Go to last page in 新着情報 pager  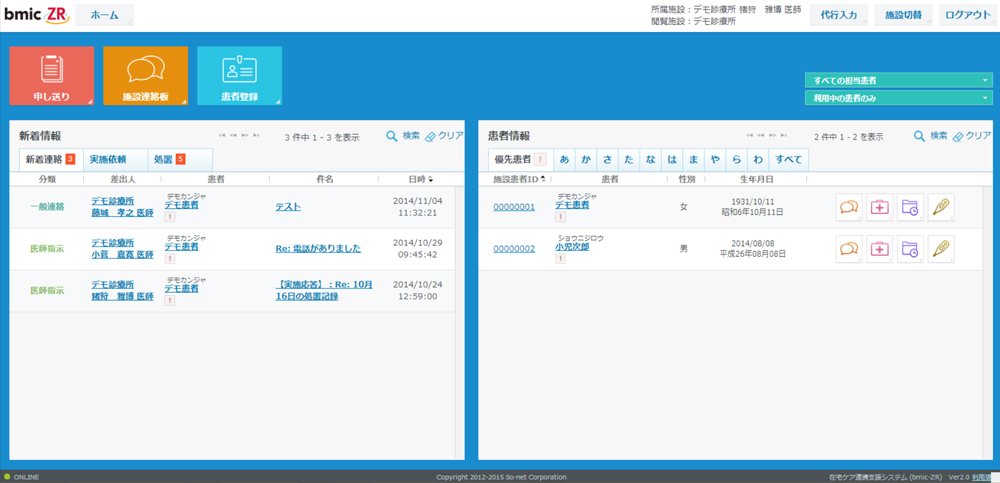(256, 135)
